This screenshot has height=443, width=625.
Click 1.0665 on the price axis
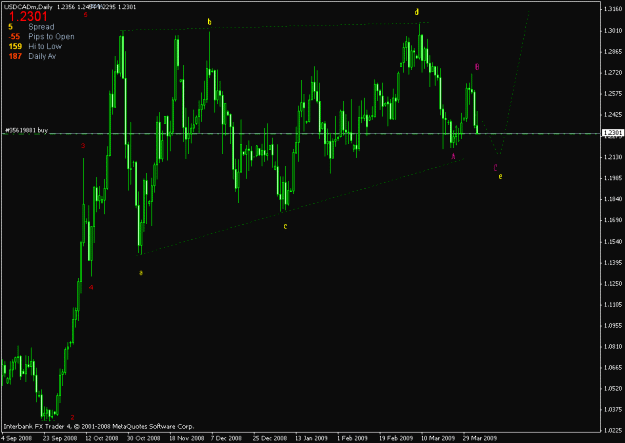click(x=613, y=368)
